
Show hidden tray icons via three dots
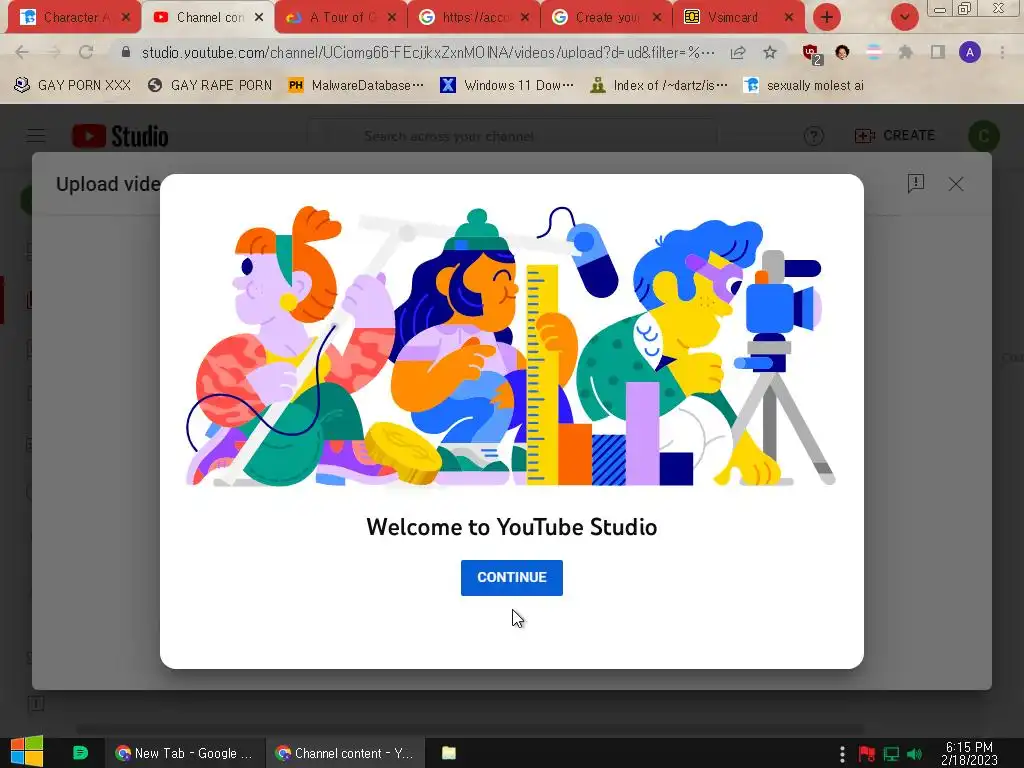point(842,754)
